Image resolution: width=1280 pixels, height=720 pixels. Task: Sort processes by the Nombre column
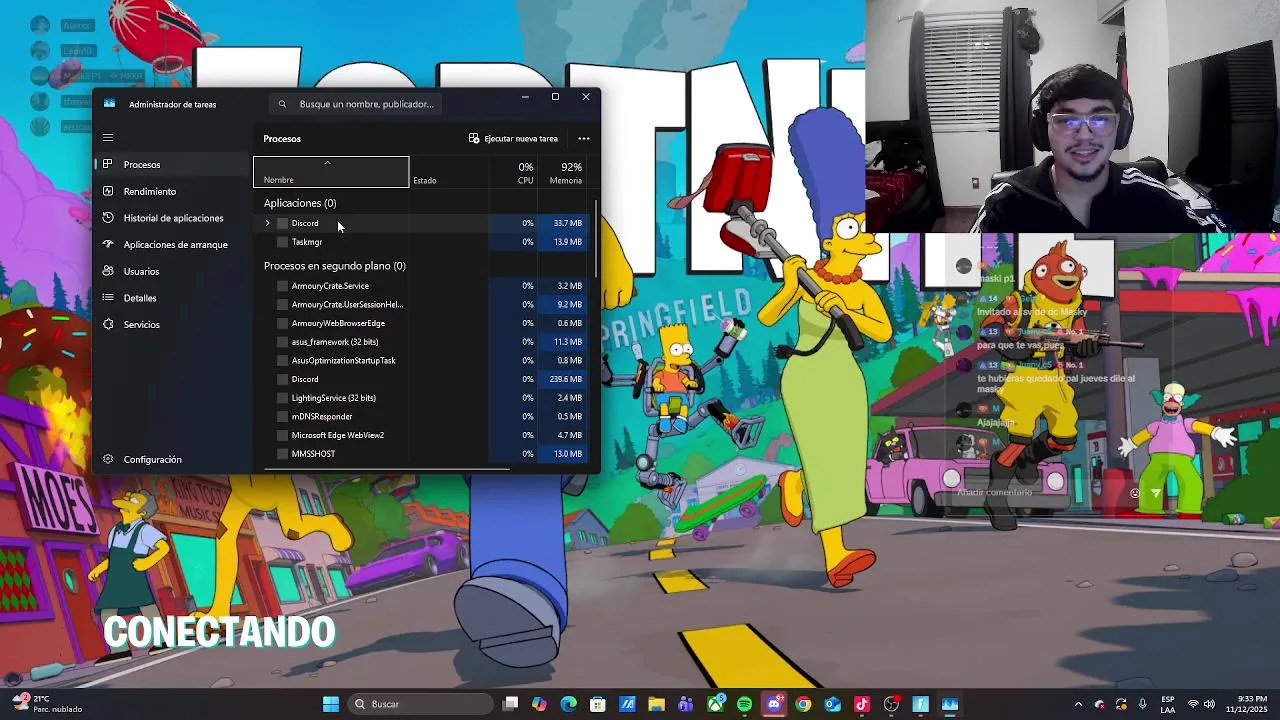(x=331, y=172)
